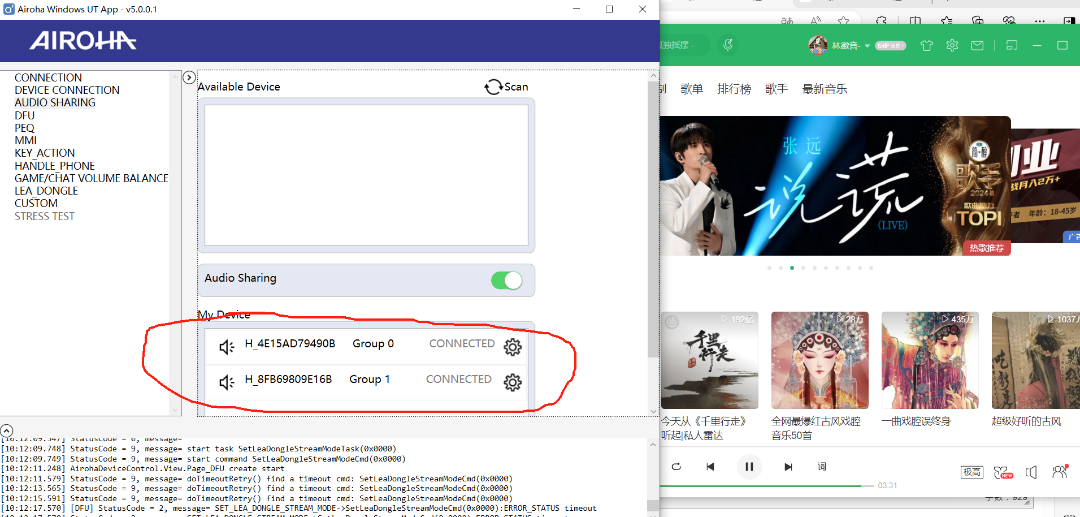
Task: Click the CONNECTED status of Group 1 device
Action: [459, 379]
